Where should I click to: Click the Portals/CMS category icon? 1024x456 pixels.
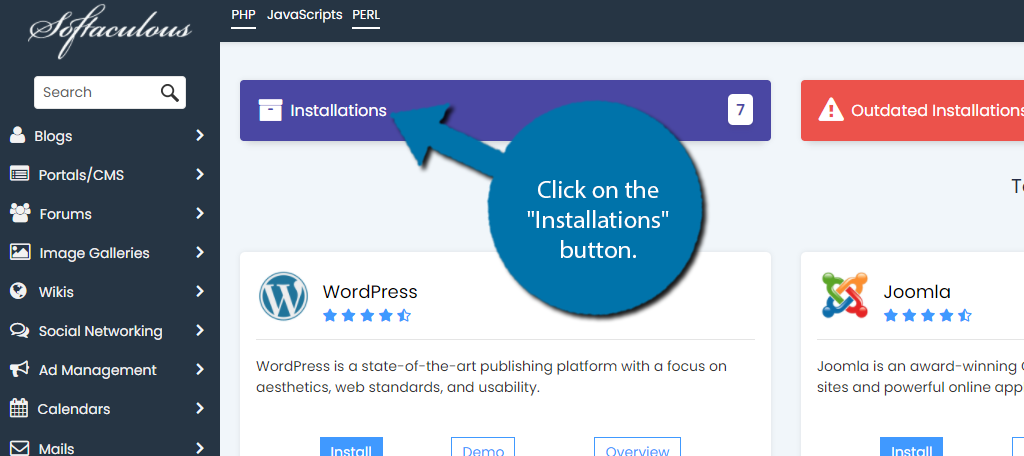(19, 174)
